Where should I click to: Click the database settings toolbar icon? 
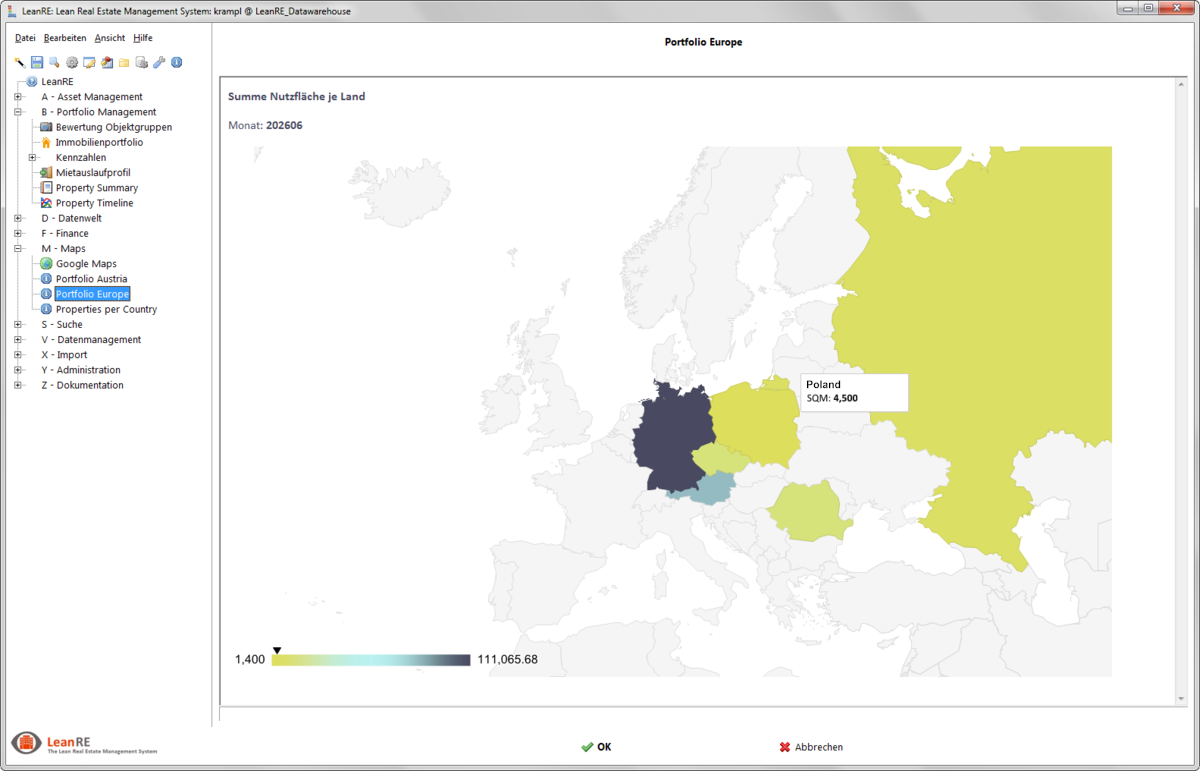(x=142, y=62)
